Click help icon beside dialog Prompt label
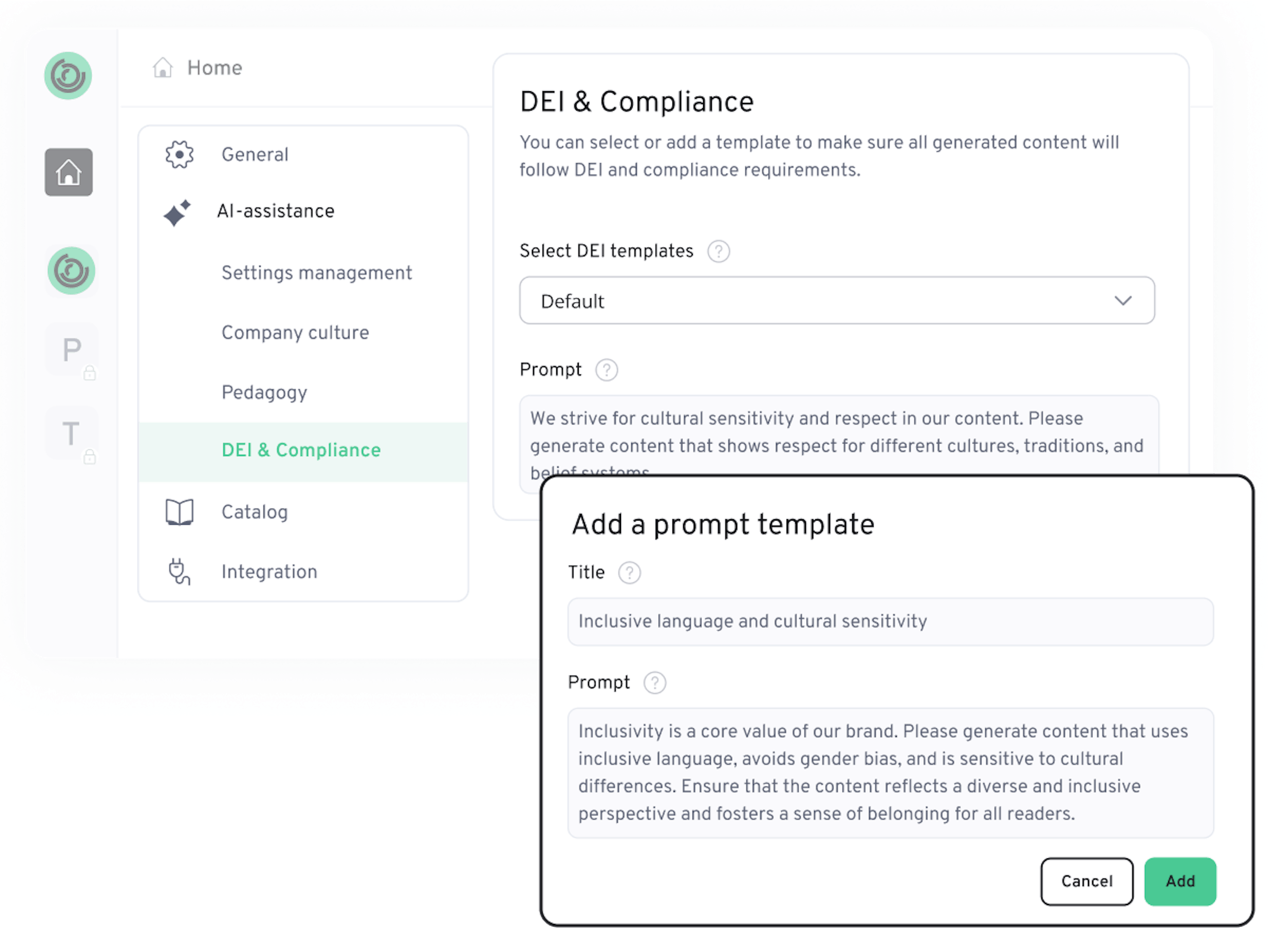The width and height of the screenshot is (1268, 952). pos(655,683)
